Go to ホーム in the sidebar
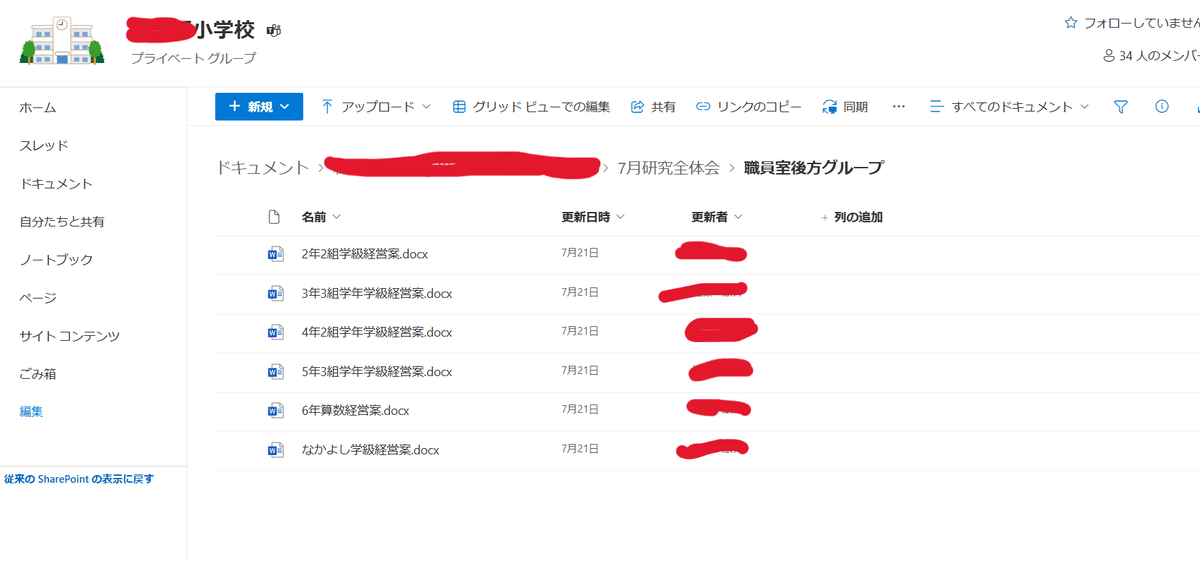The image size is (1200, 561). pos(38,108)
